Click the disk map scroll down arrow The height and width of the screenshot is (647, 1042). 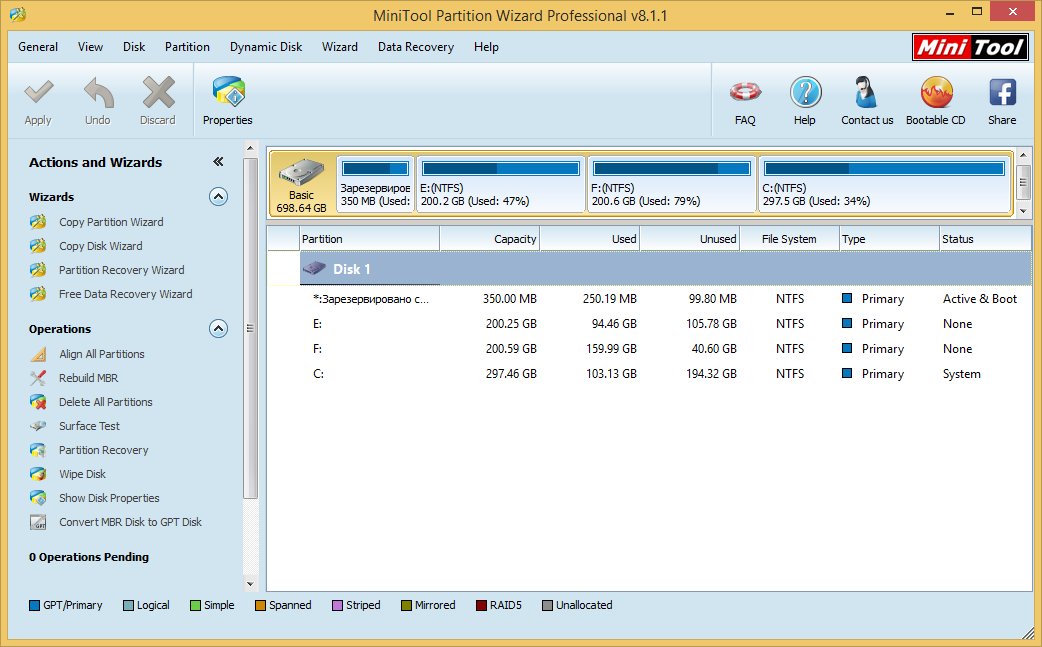pyautogui.click(x=1023, y=211)
